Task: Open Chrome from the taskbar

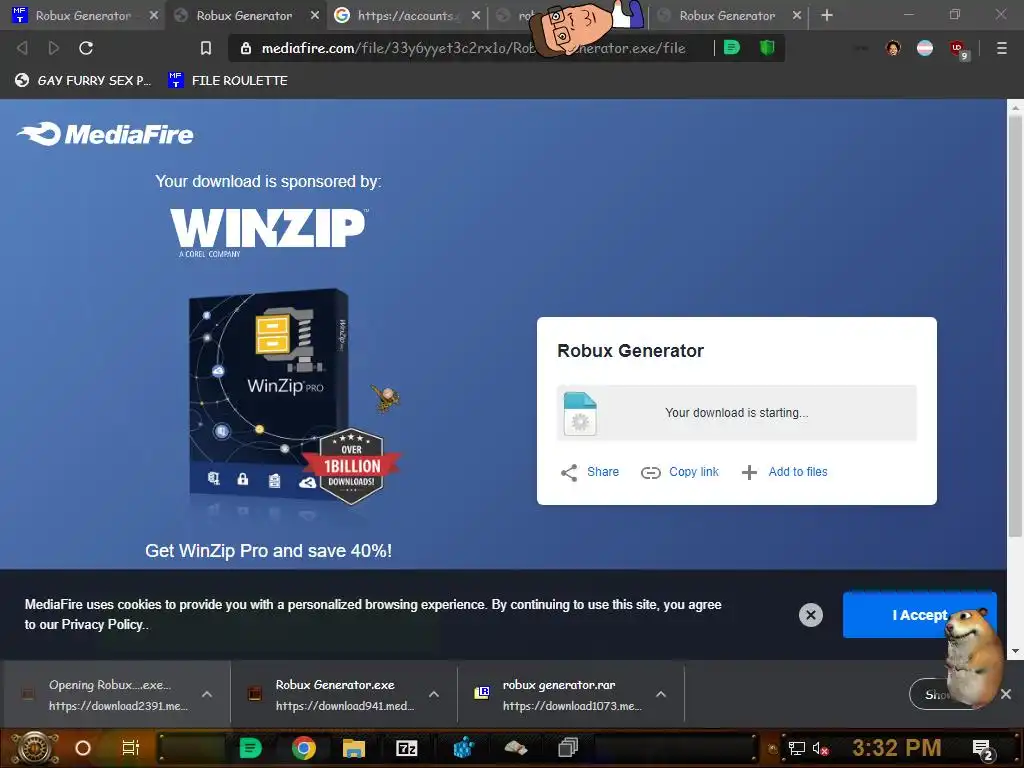Action: click(304, 748)
